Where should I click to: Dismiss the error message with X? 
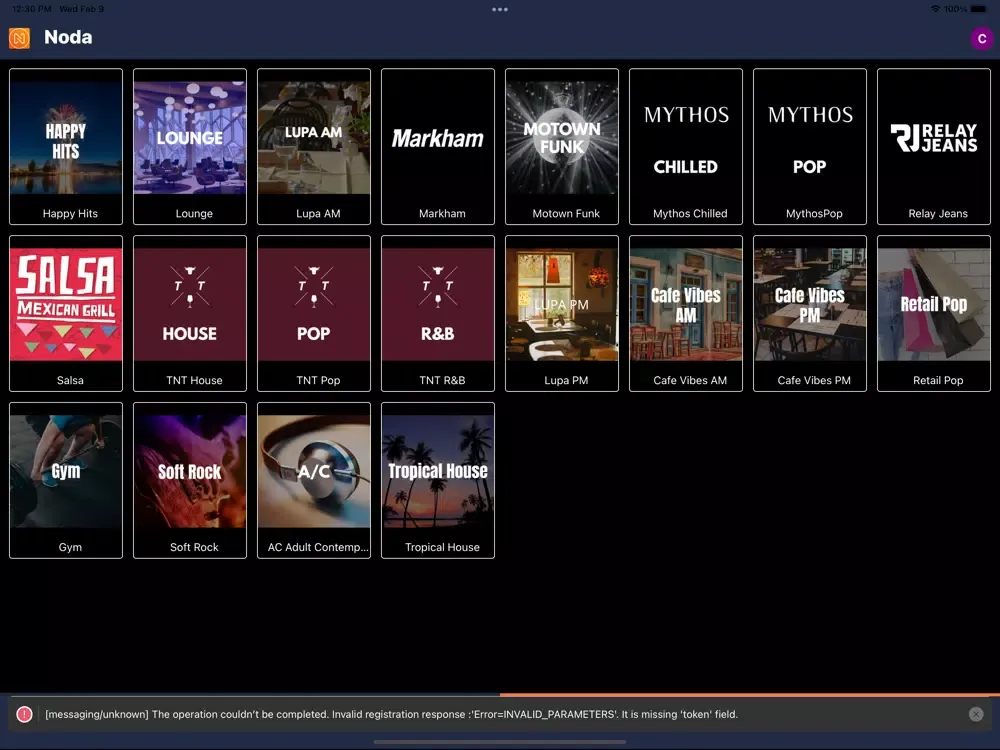976,714
